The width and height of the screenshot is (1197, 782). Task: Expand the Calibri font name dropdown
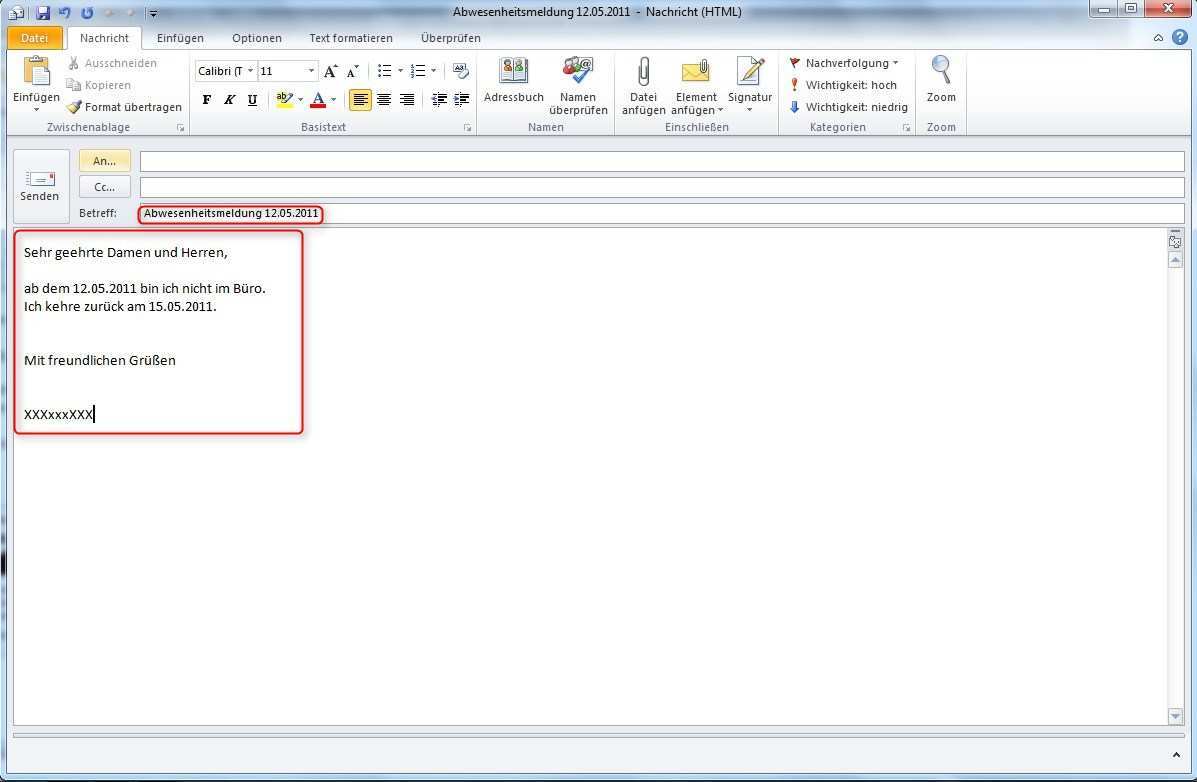(250, 71)
